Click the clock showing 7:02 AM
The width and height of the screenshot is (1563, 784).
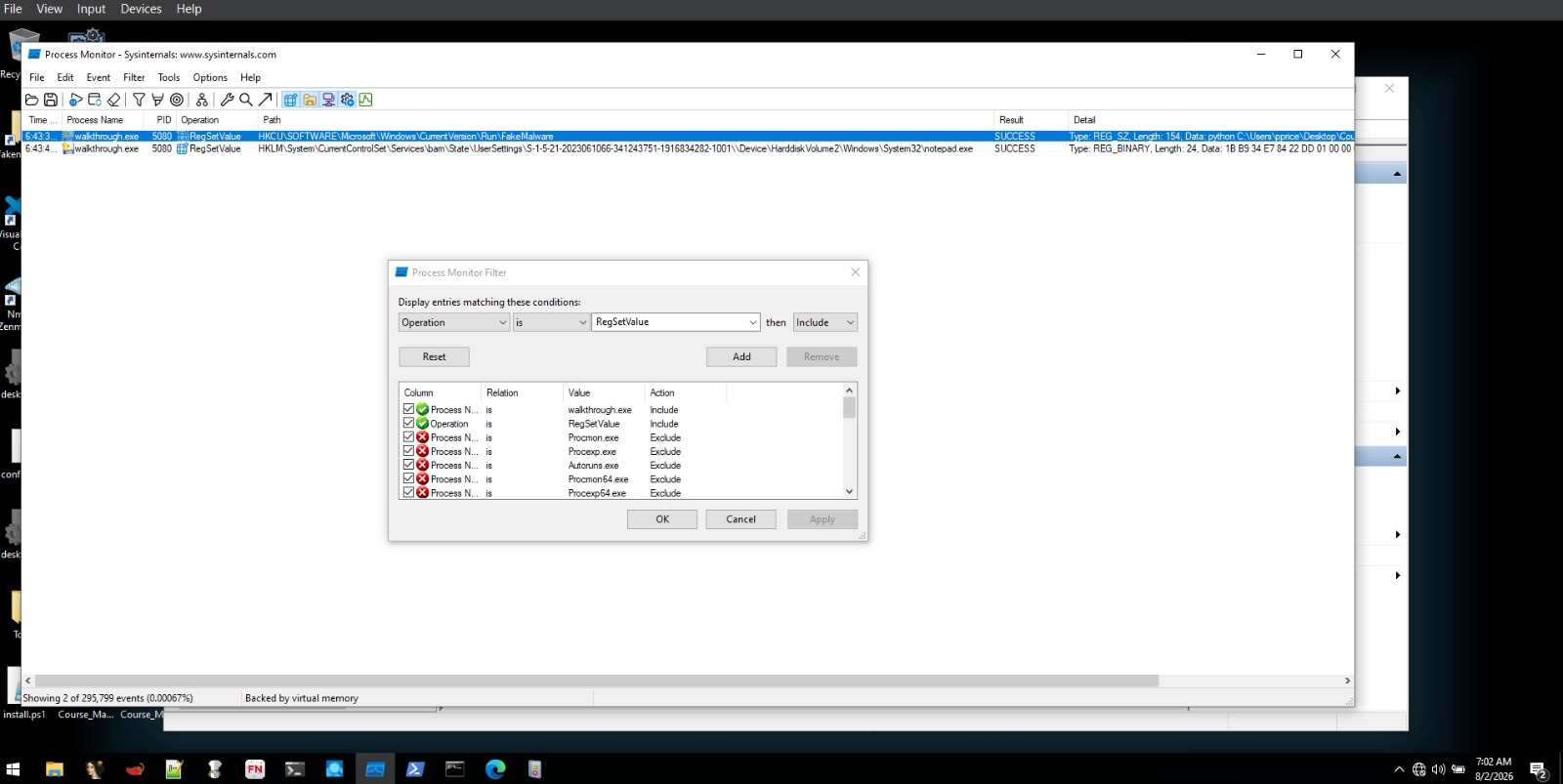point(1494,762)
